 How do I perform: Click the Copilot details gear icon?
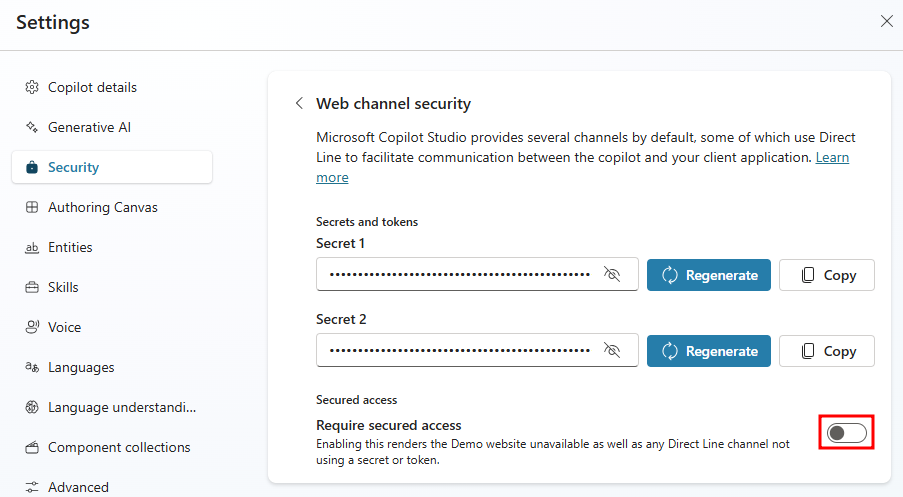point(32,87)
